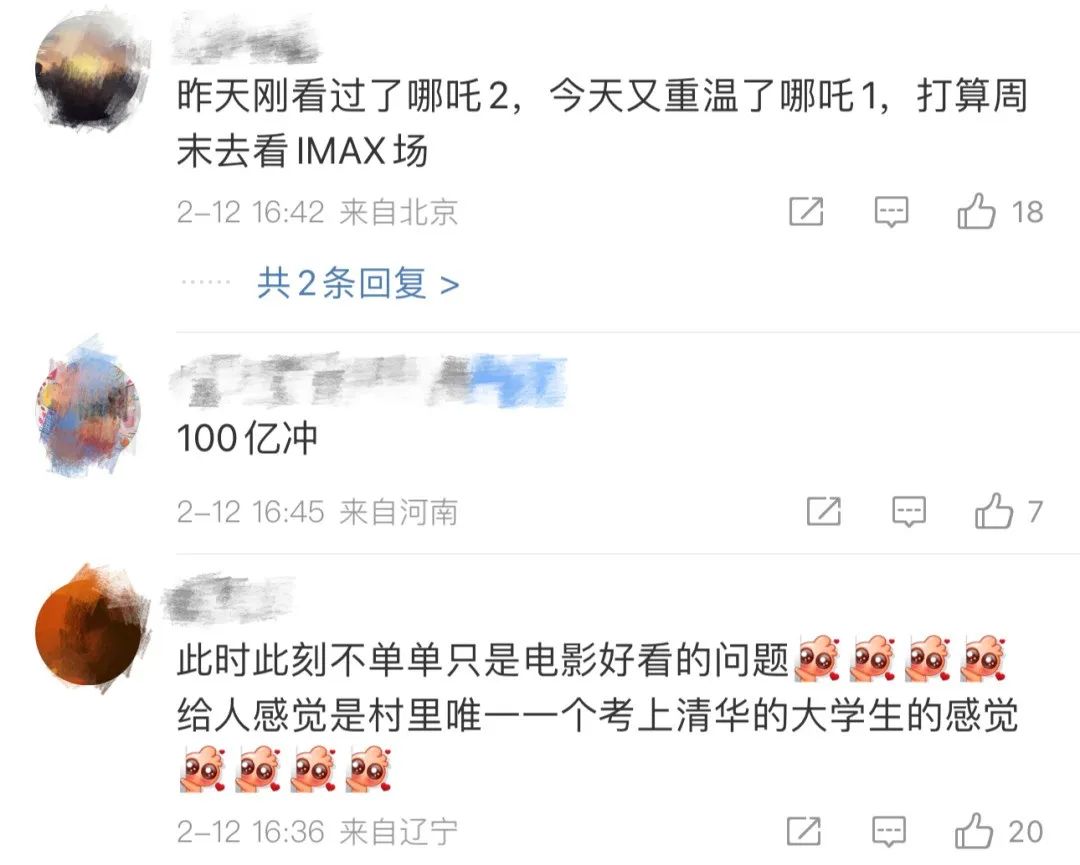Share the Beijing comment about Nezha 2
1080x865 pixels.
pyautogui.click(x=806, y=211)
